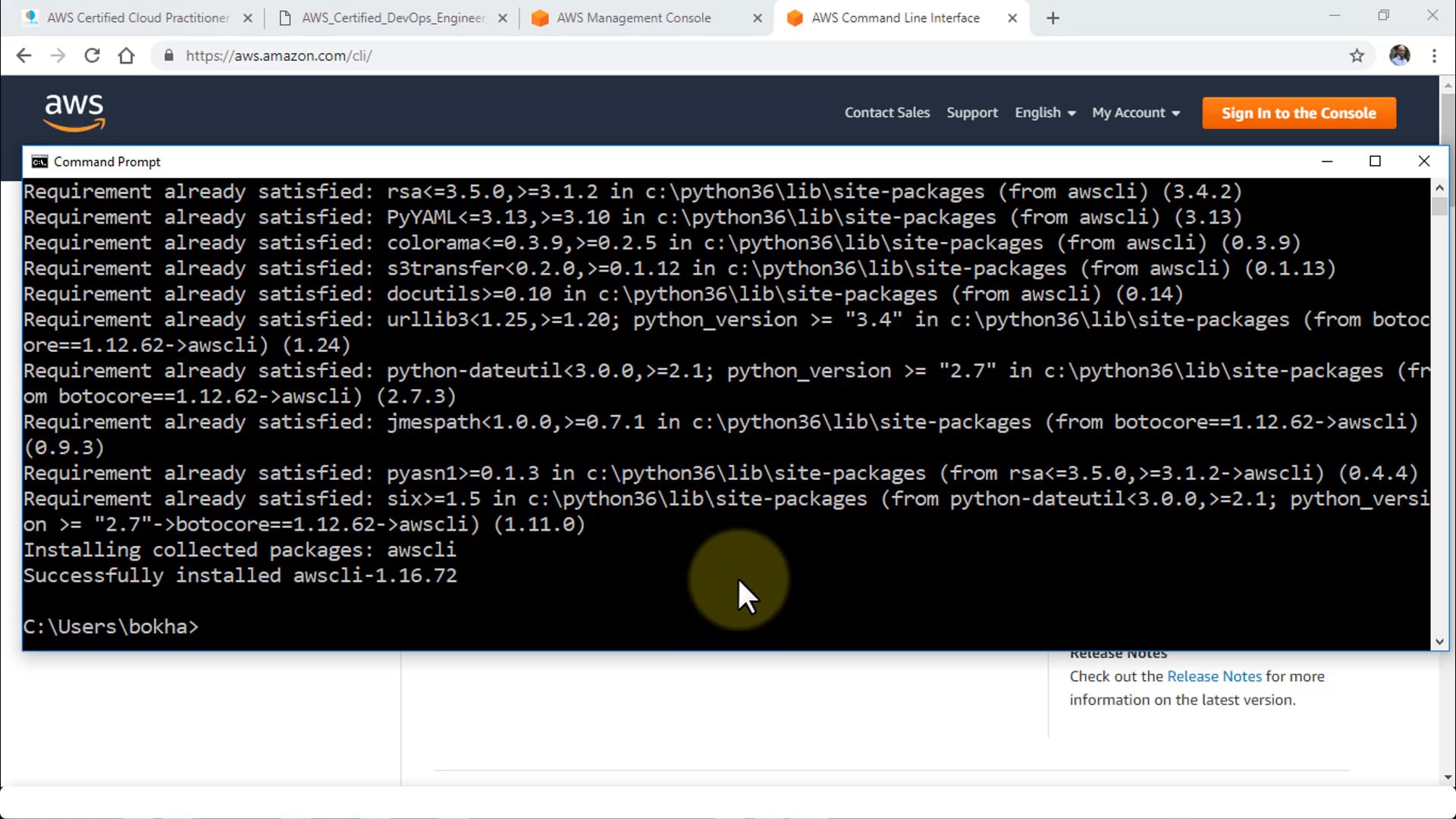This screenshot has width=1456, height=819.
Task: Click the AWS logo
Action: tap(74, 112)
